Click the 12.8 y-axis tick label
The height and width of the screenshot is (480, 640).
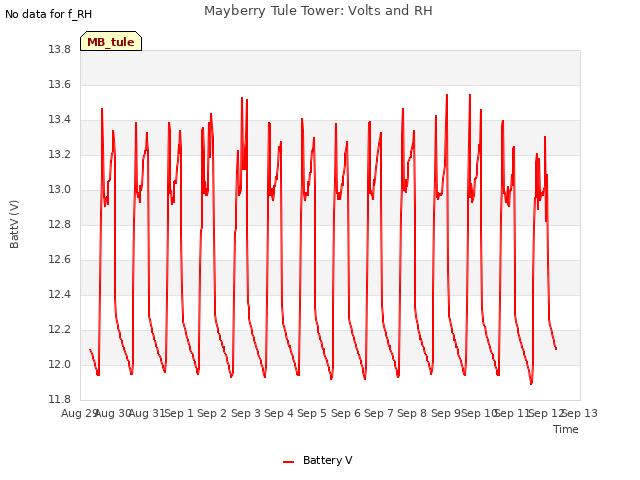(x=60, y=224)
